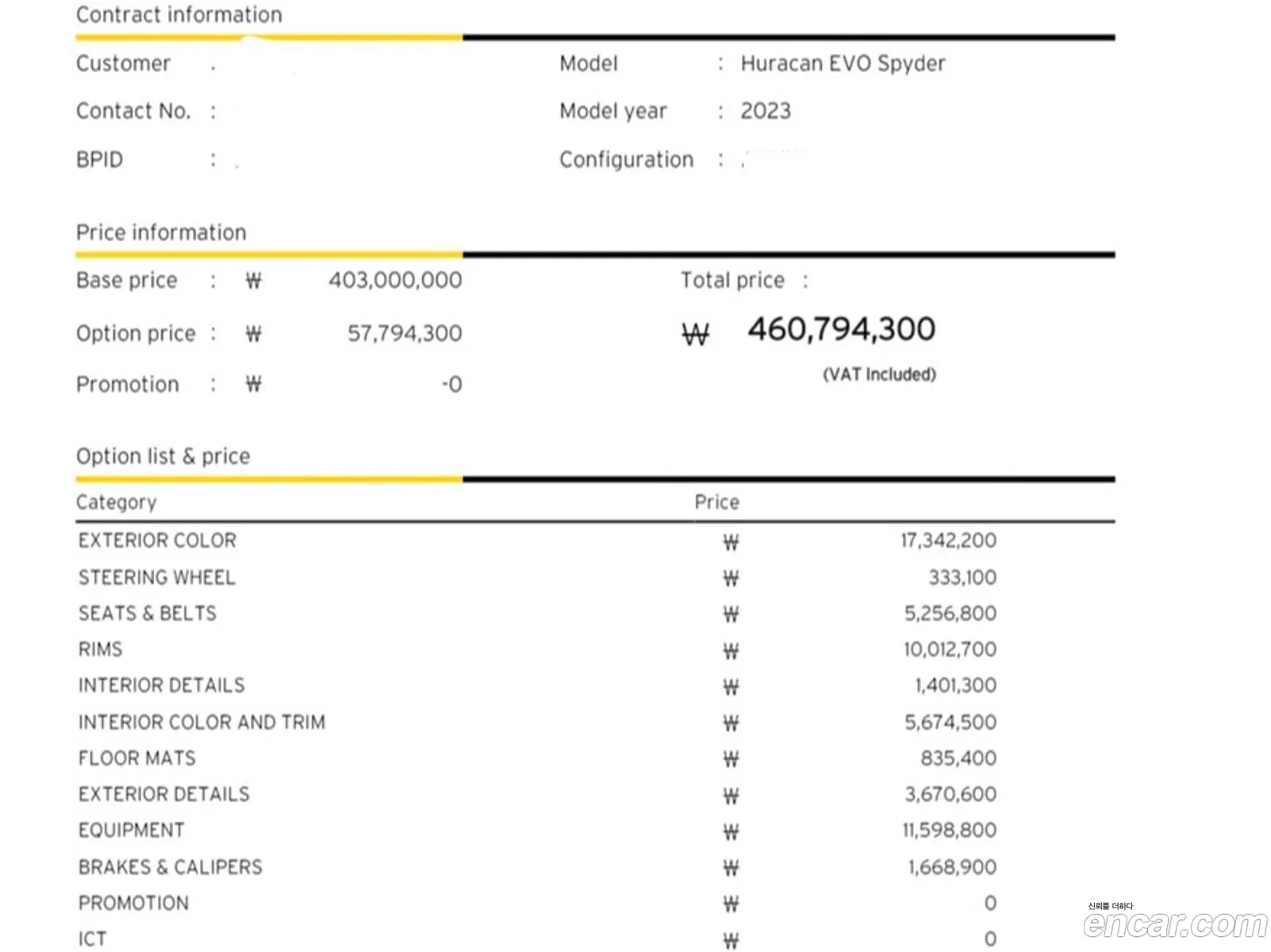The width and height of the screenshot is (1271, 952).
Task: Click the 'Model year' label
Action: tap(613, 111)
